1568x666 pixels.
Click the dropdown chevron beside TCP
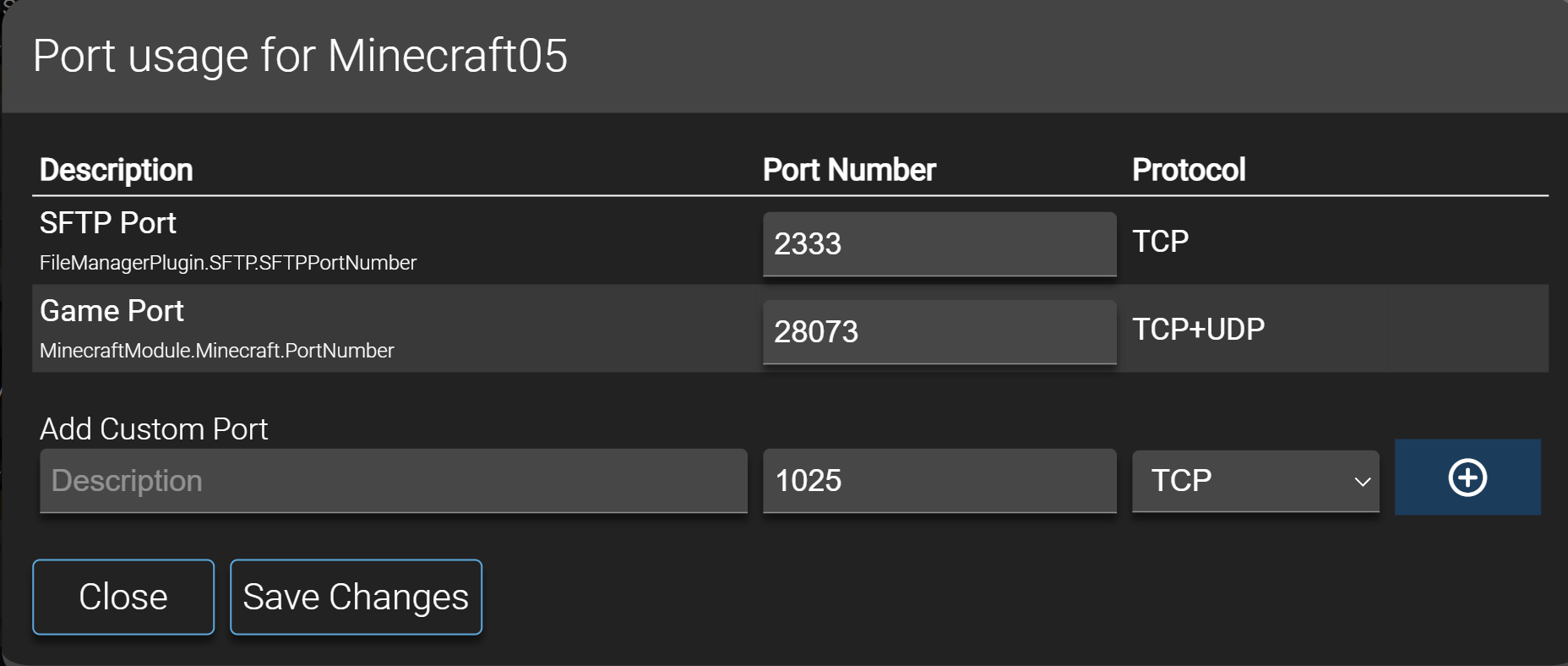click(x=1362, y=482)
